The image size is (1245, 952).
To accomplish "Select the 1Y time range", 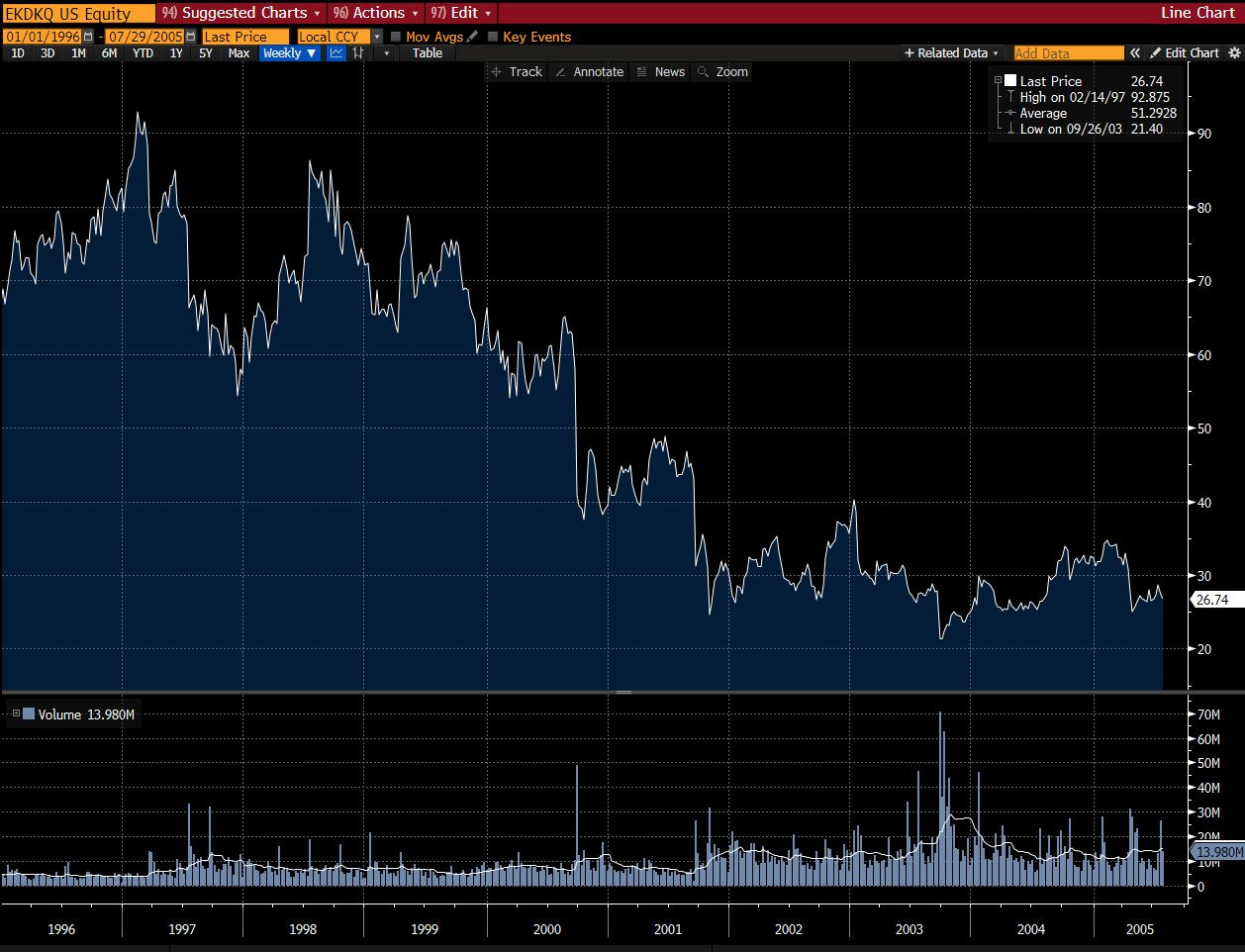I will [176, 53].
